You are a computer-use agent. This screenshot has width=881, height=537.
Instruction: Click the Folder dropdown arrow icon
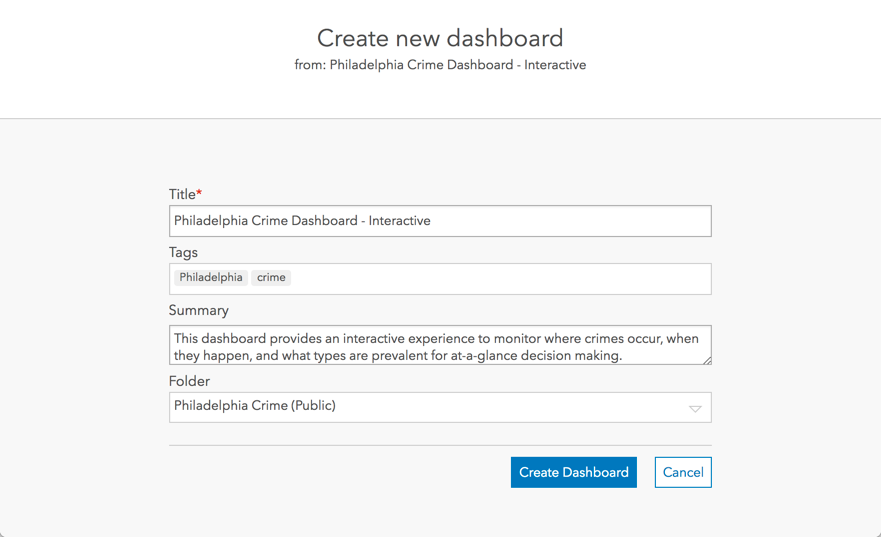coord(695,409)
